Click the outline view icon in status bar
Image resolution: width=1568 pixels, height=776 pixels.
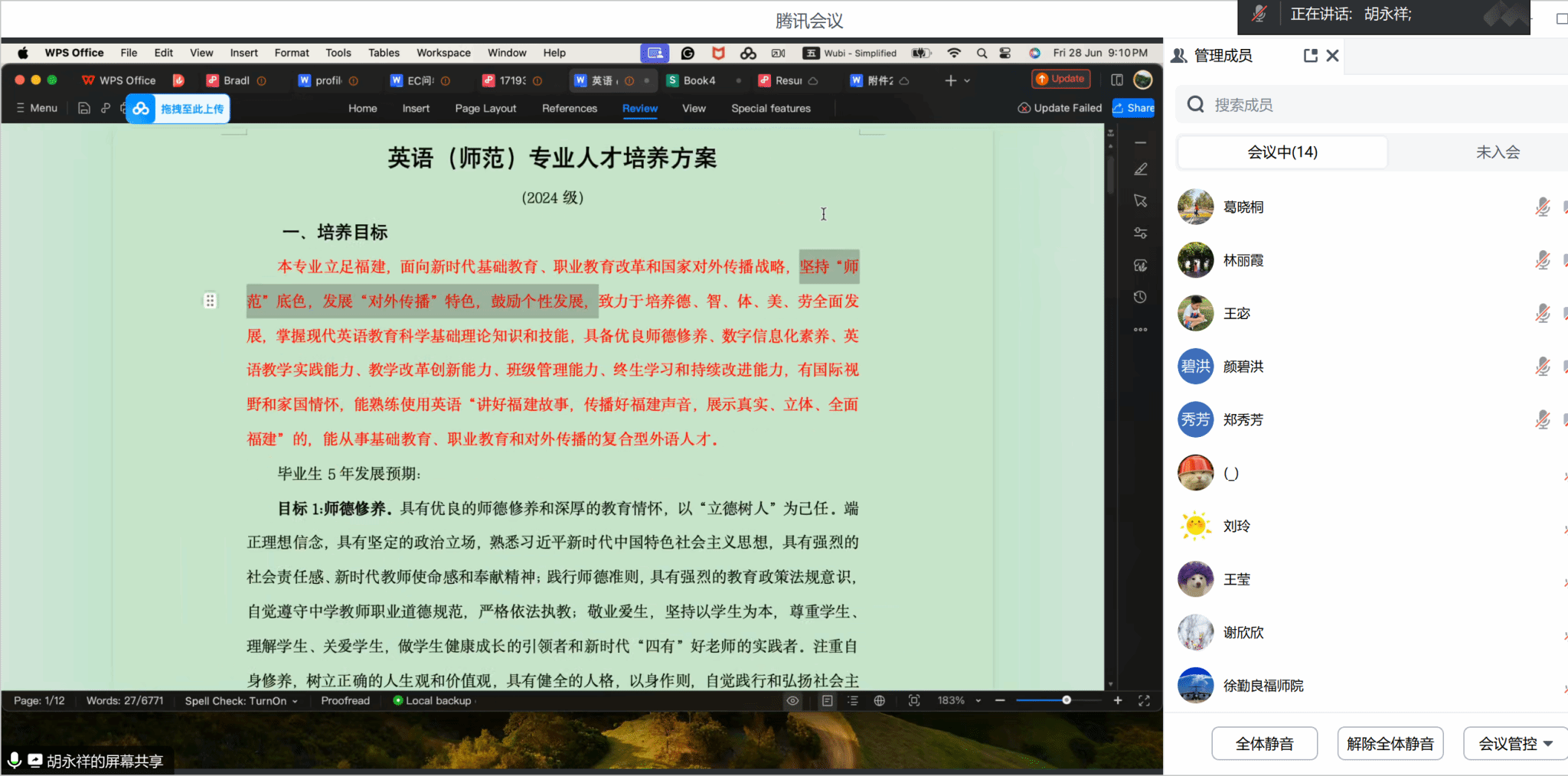click(x=853, y=701)
